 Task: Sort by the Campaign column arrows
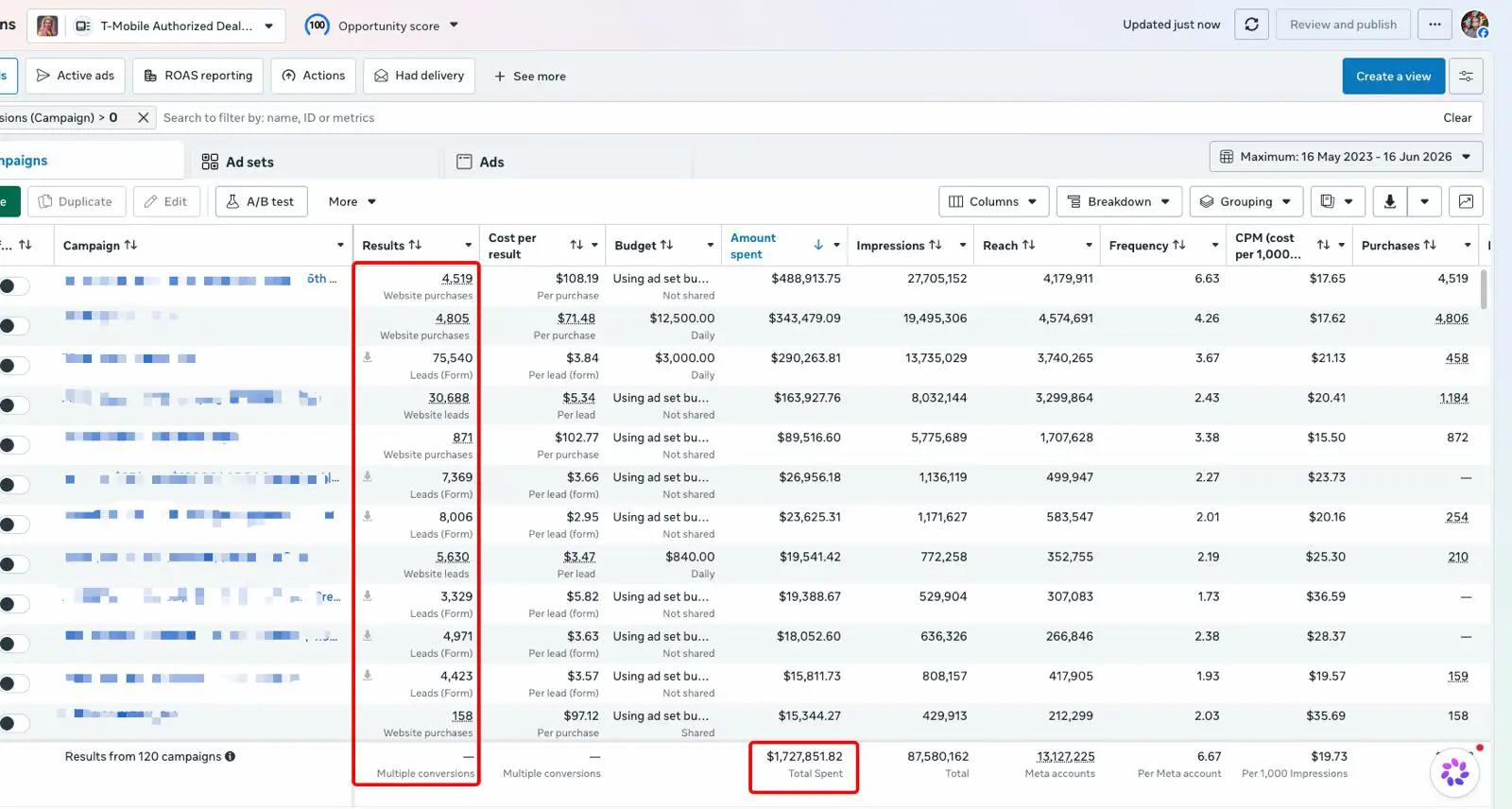[130, 245]
